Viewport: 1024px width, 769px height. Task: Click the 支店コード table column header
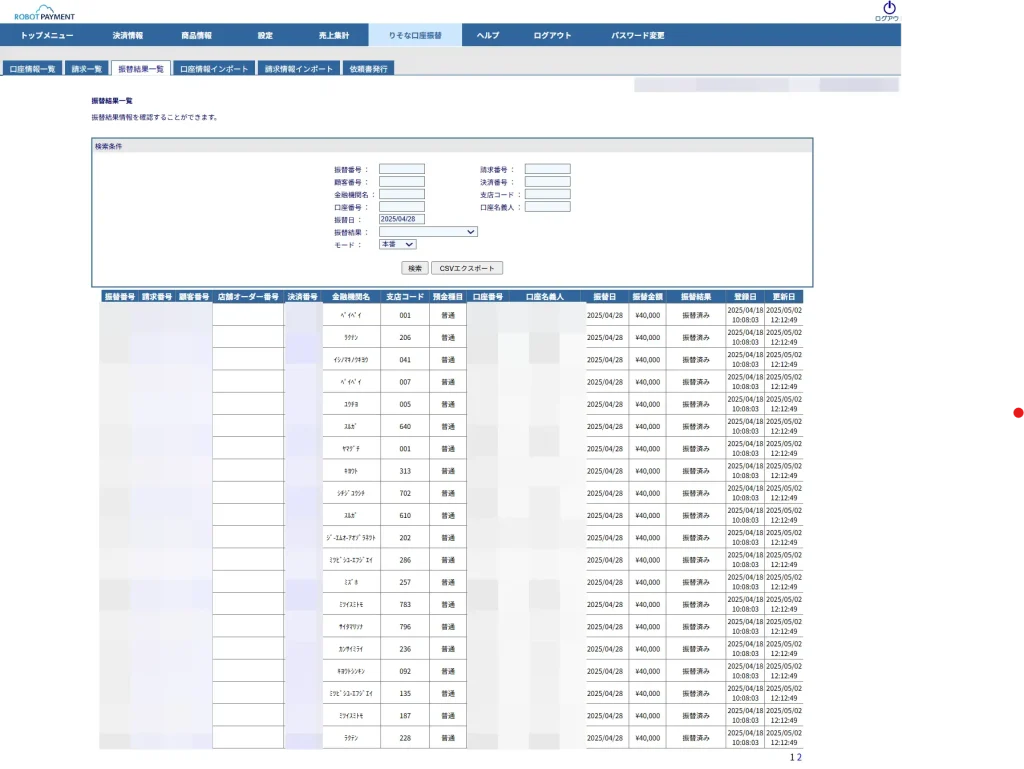click(x=405, y=297)
